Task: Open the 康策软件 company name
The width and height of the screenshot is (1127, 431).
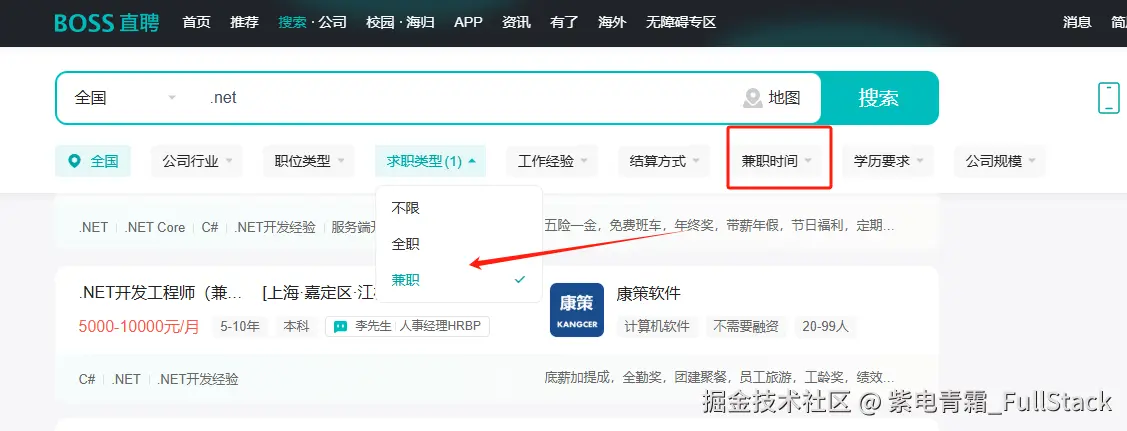Action: pyautogui.click(x=648, y=293)
